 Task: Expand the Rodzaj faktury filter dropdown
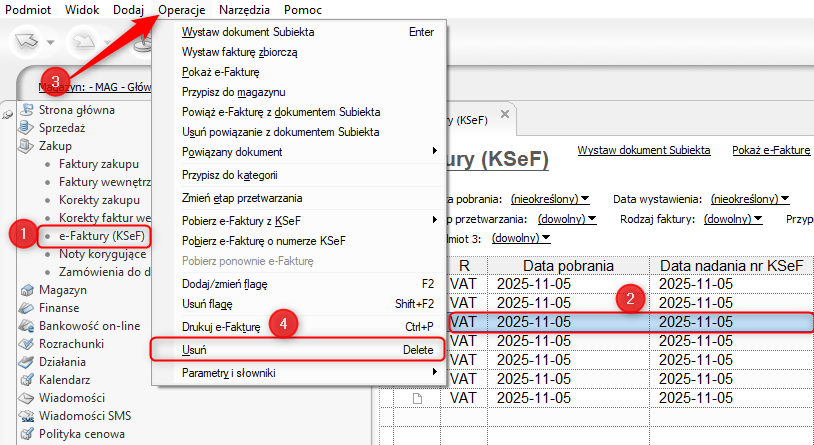coord(742,218)
